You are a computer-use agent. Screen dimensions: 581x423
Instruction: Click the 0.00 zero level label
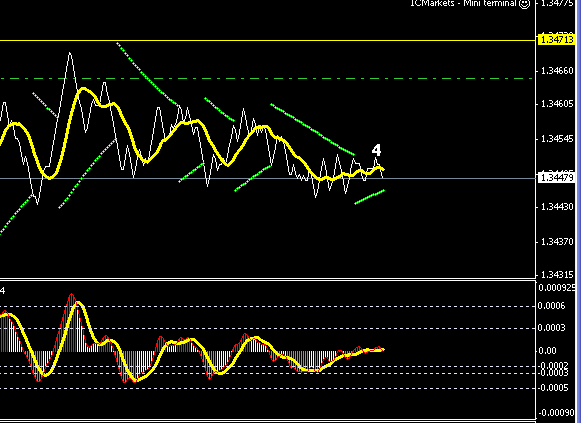coord(547,351)
